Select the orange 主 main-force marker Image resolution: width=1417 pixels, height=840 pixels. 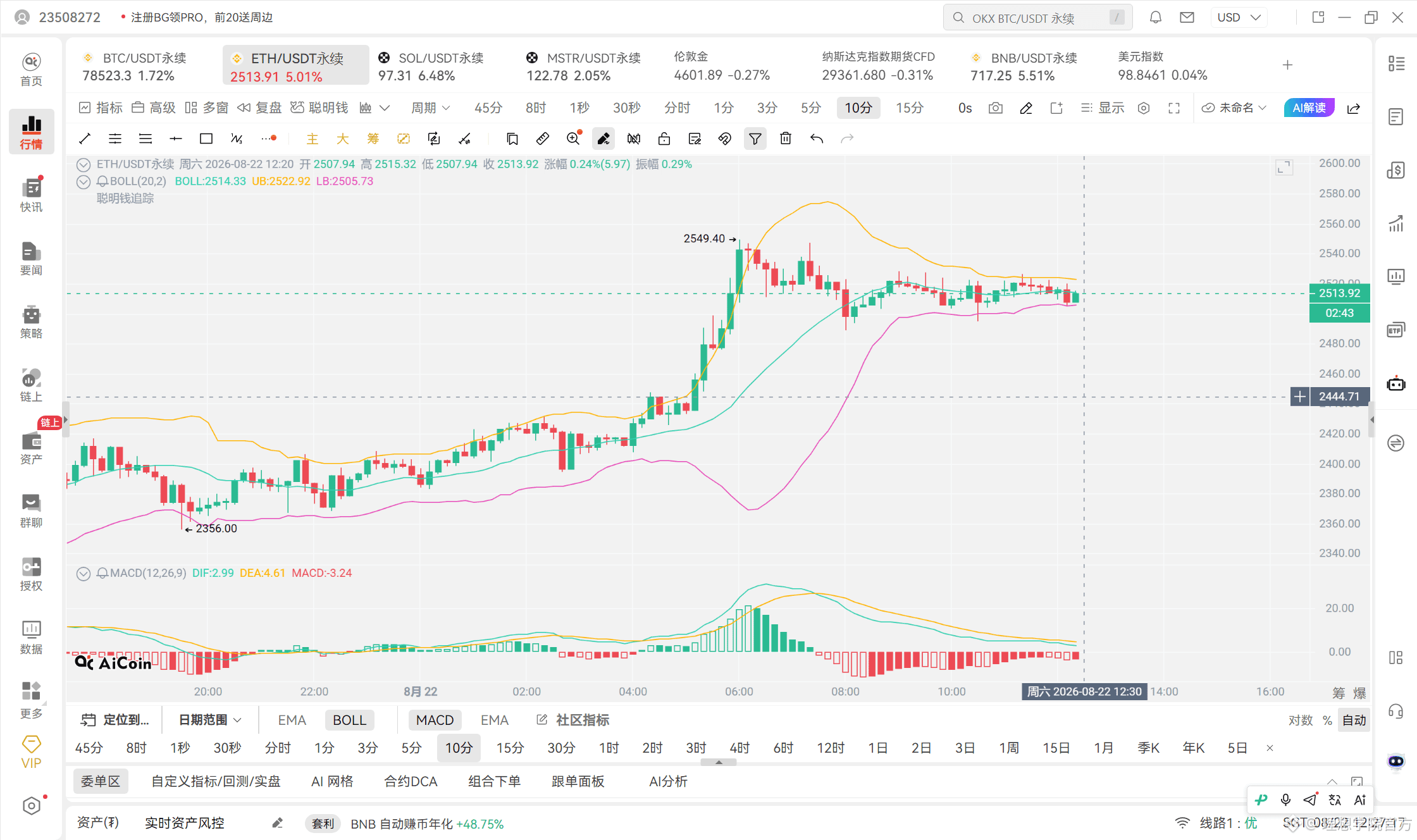[312, 139]
